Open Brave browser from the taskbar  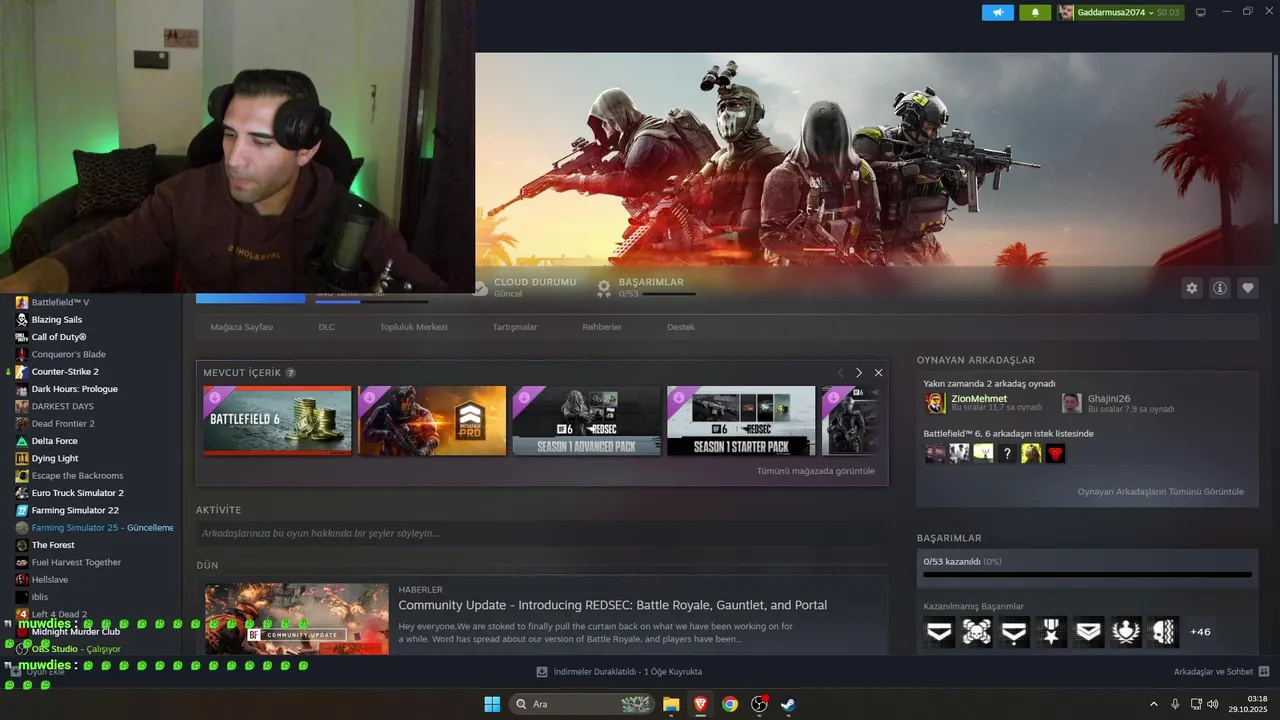[700, 704]
